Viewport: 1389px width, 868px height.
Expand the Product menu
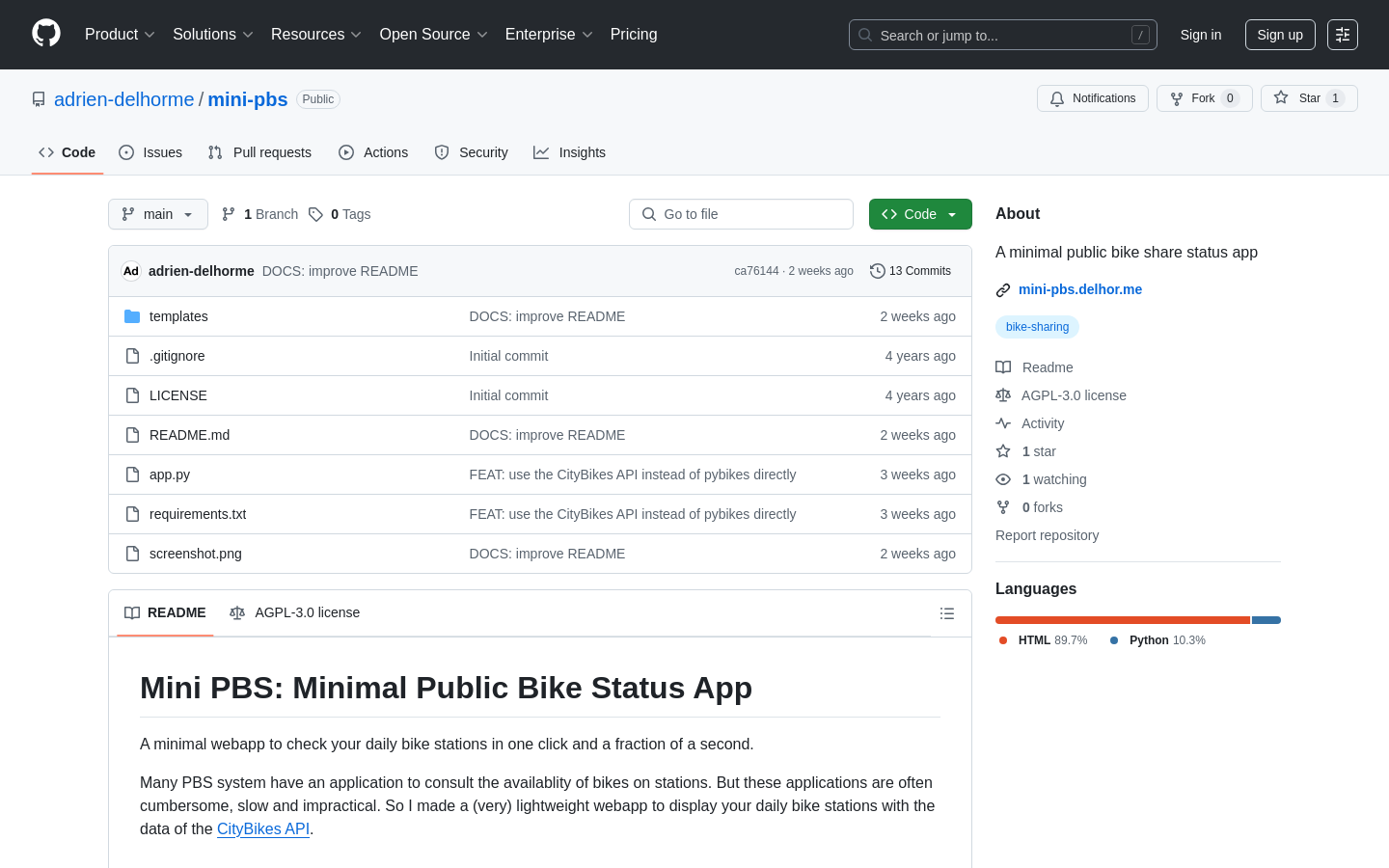[x=120, y=35]
